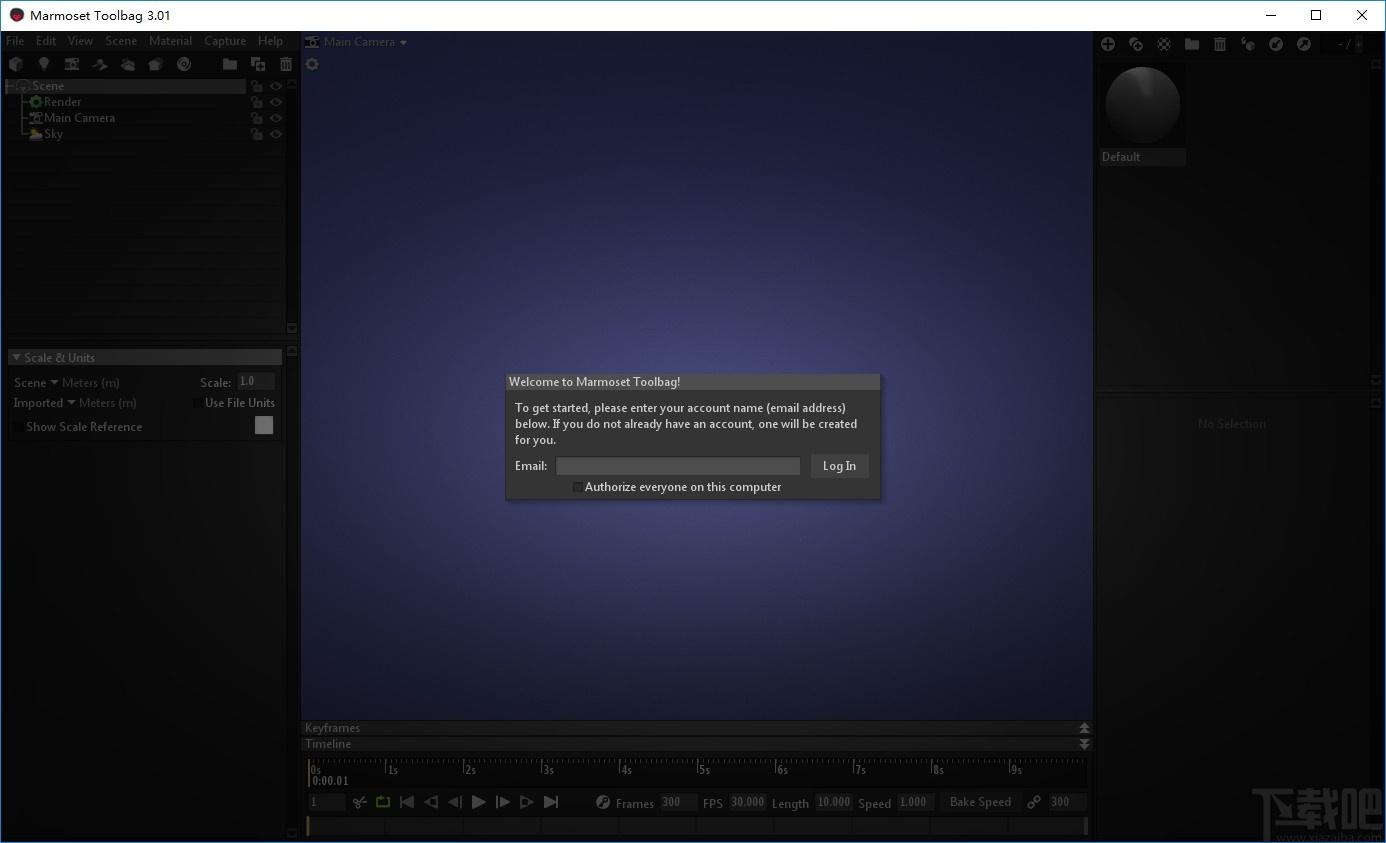Toggle Authorize everyone on this computer

pyautogui.click(x=577, y=487)
